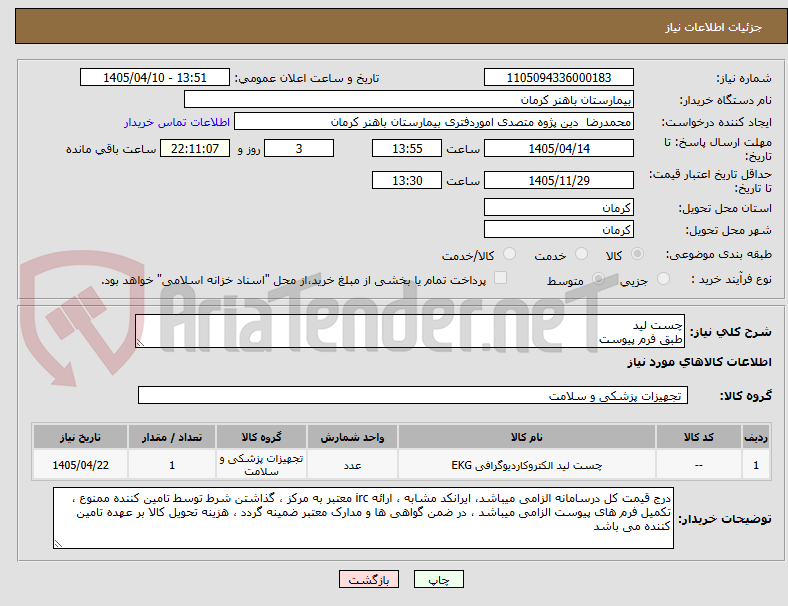Click the تعداد / مقدار column header
Screen dimensions: 788x606
tap(172, 437)
